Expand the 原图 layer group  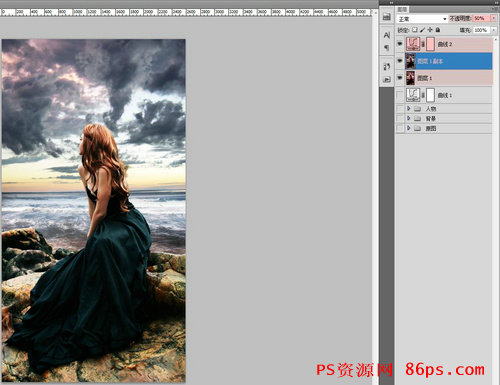[x=409, y=128]
